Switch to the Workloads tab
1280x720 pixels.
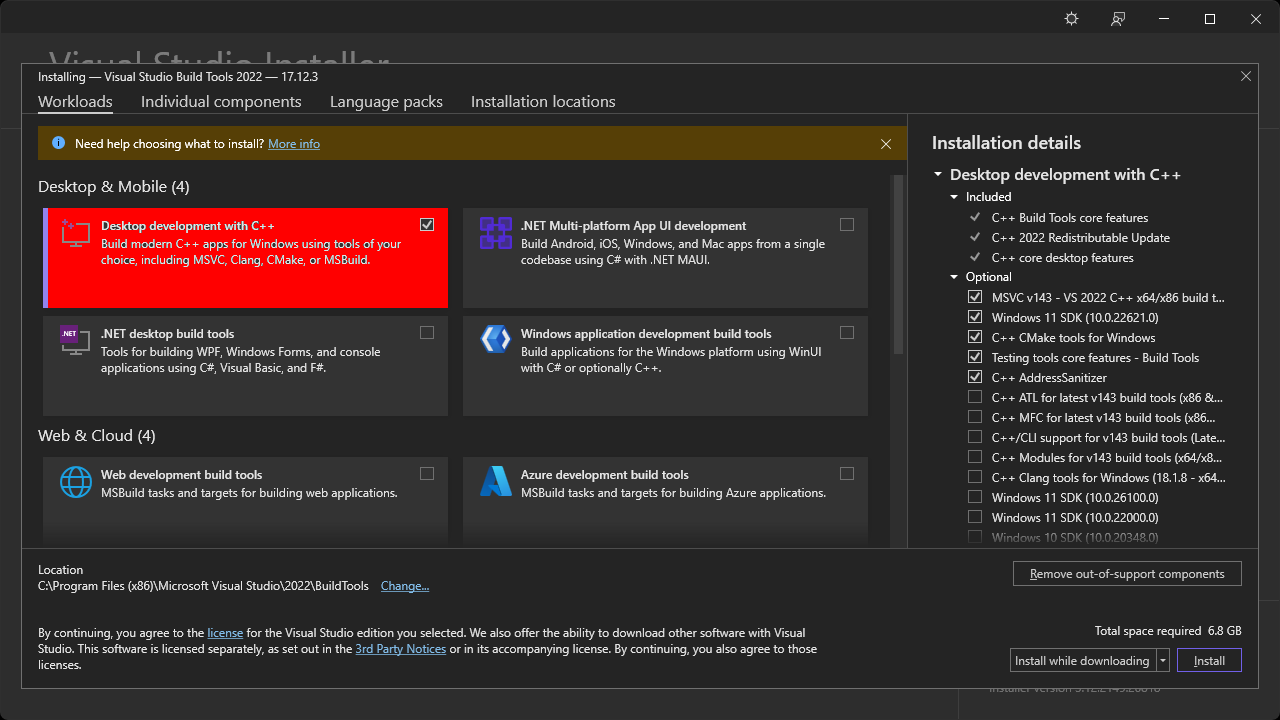point(75,102)
